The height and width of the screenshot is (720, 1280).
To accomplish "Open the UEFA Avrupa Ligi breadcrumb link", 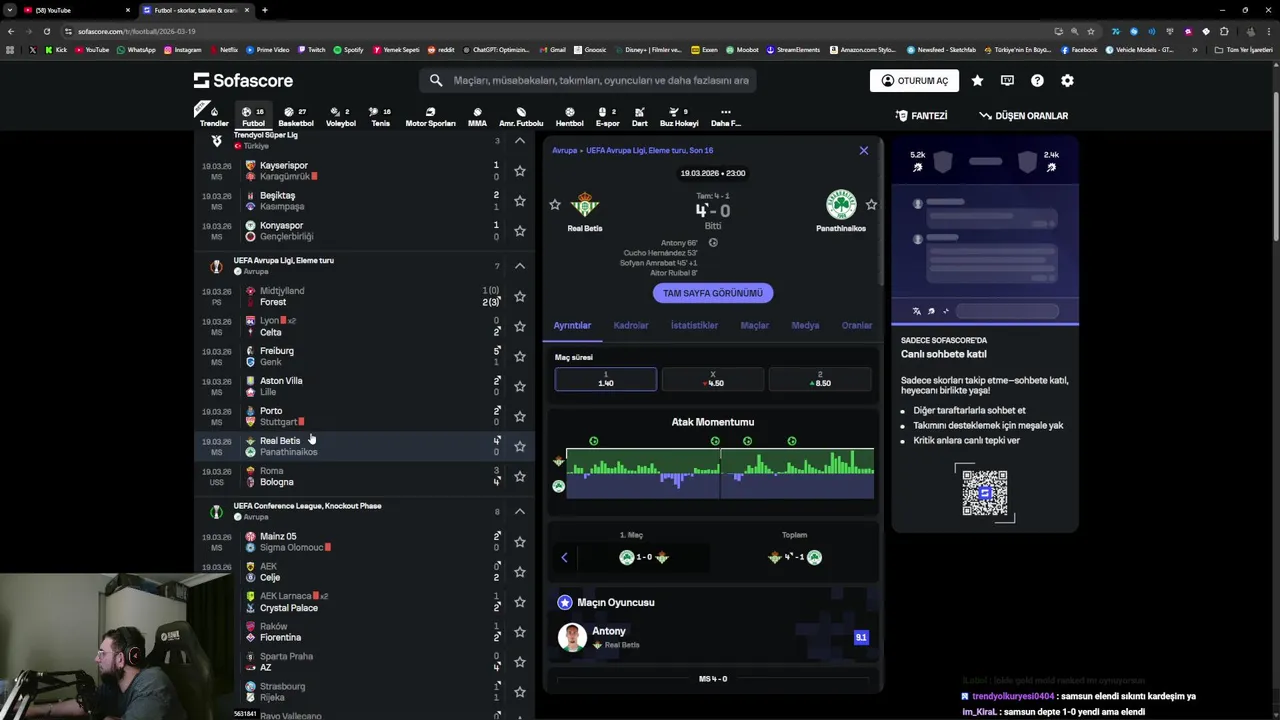I will click(x=650, y=151).
